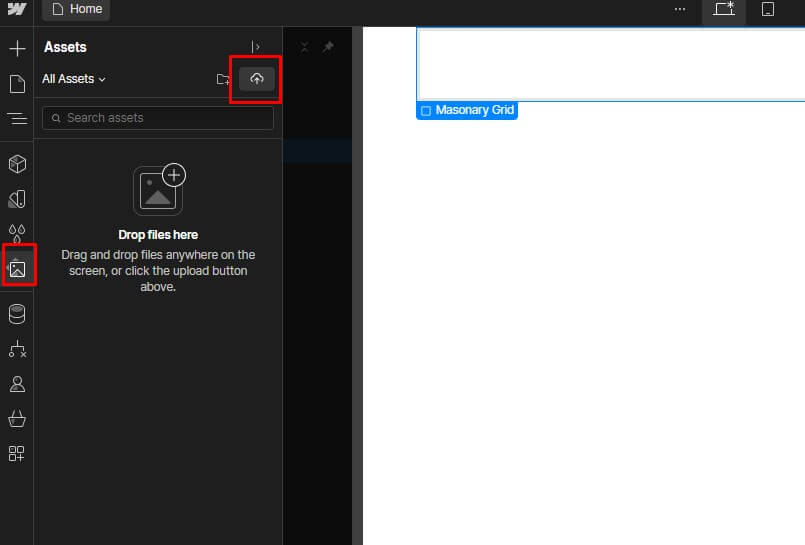This screenshot has width=805, height=545.
Task: Open the Users account panel
Action: coord(17,384)
